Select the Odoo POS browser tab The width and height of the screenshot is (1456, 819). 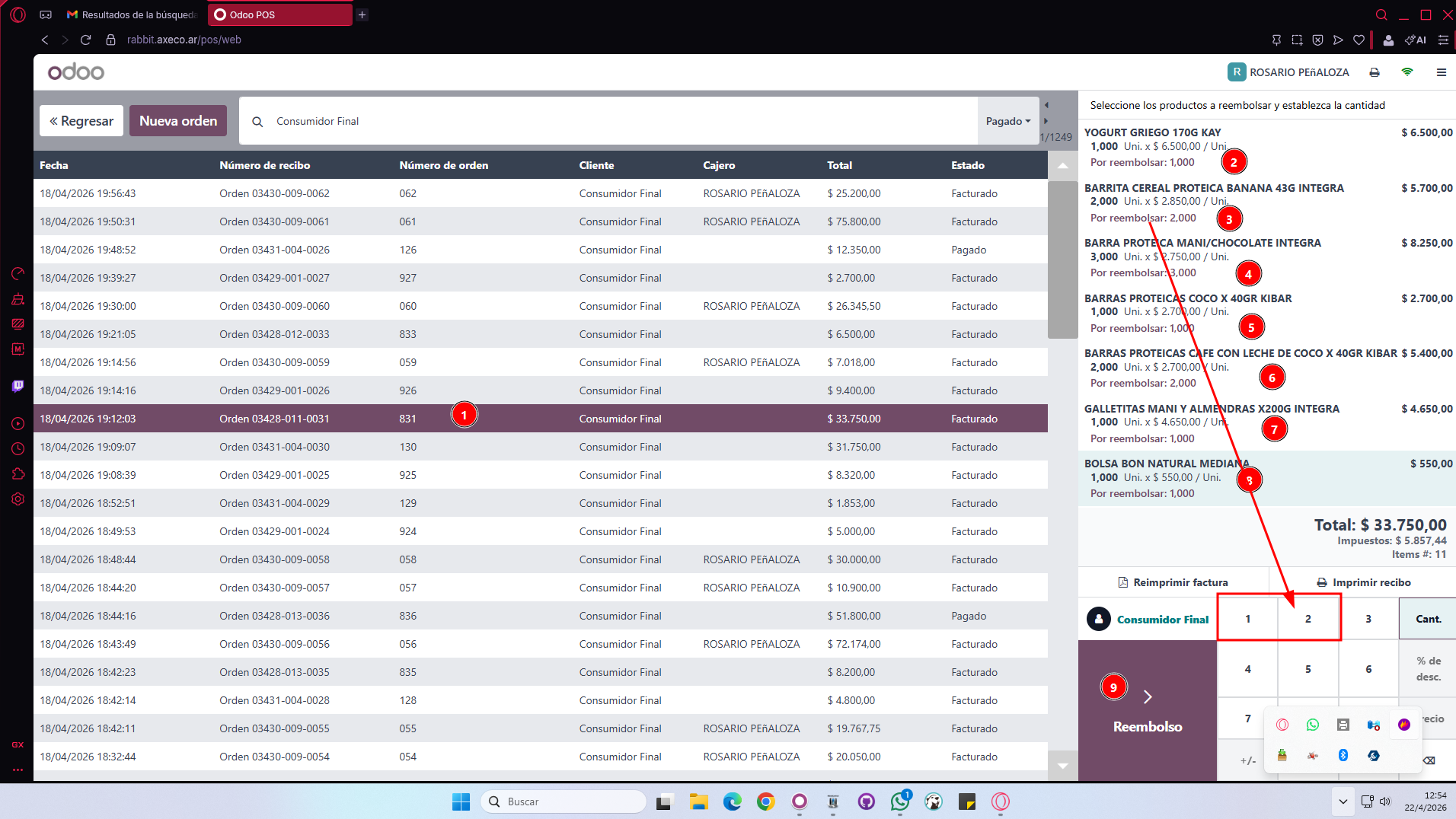pos(280,14)
